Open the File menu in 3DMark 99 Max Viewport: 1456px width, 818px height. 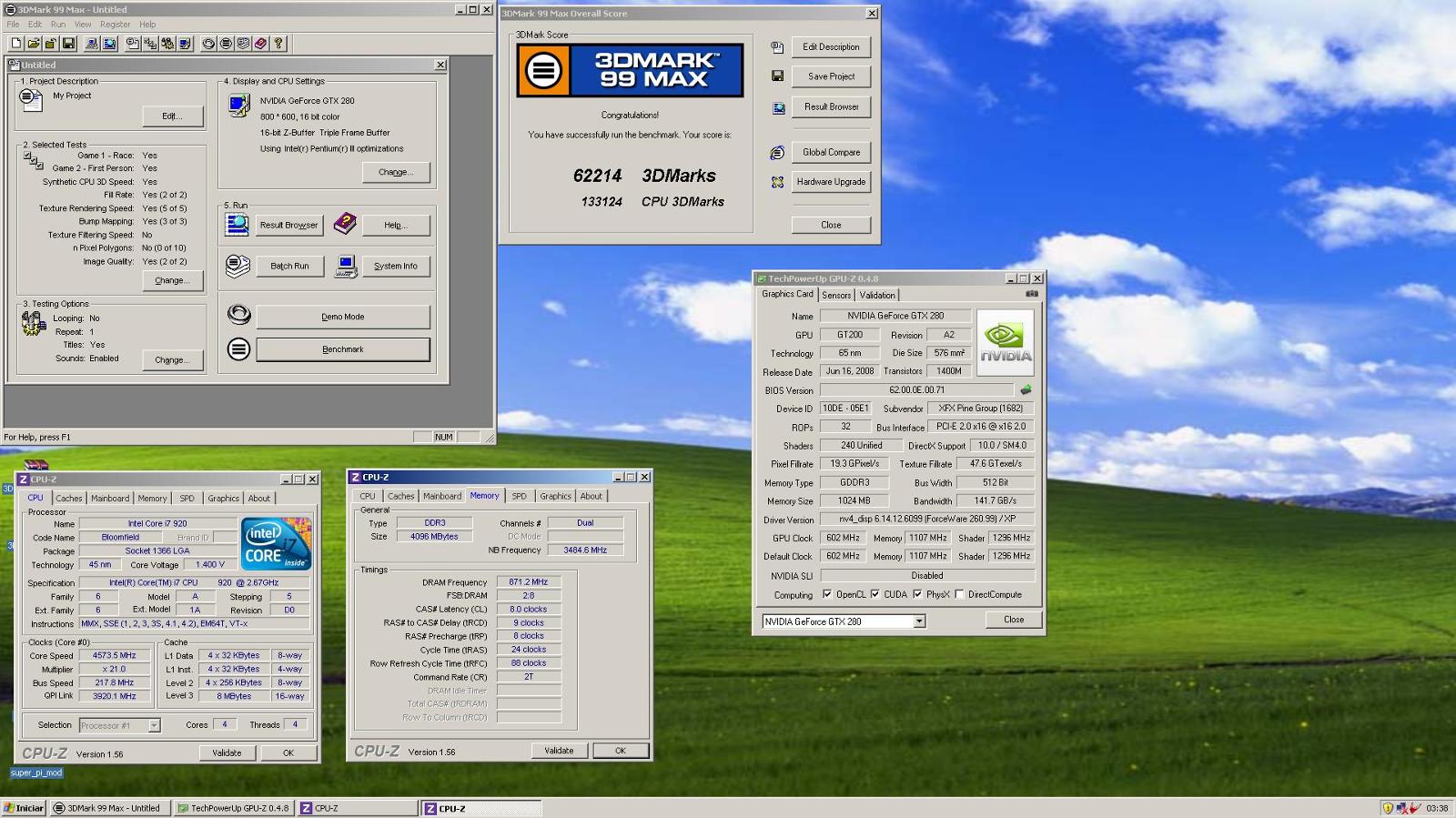tap(14, 25)
